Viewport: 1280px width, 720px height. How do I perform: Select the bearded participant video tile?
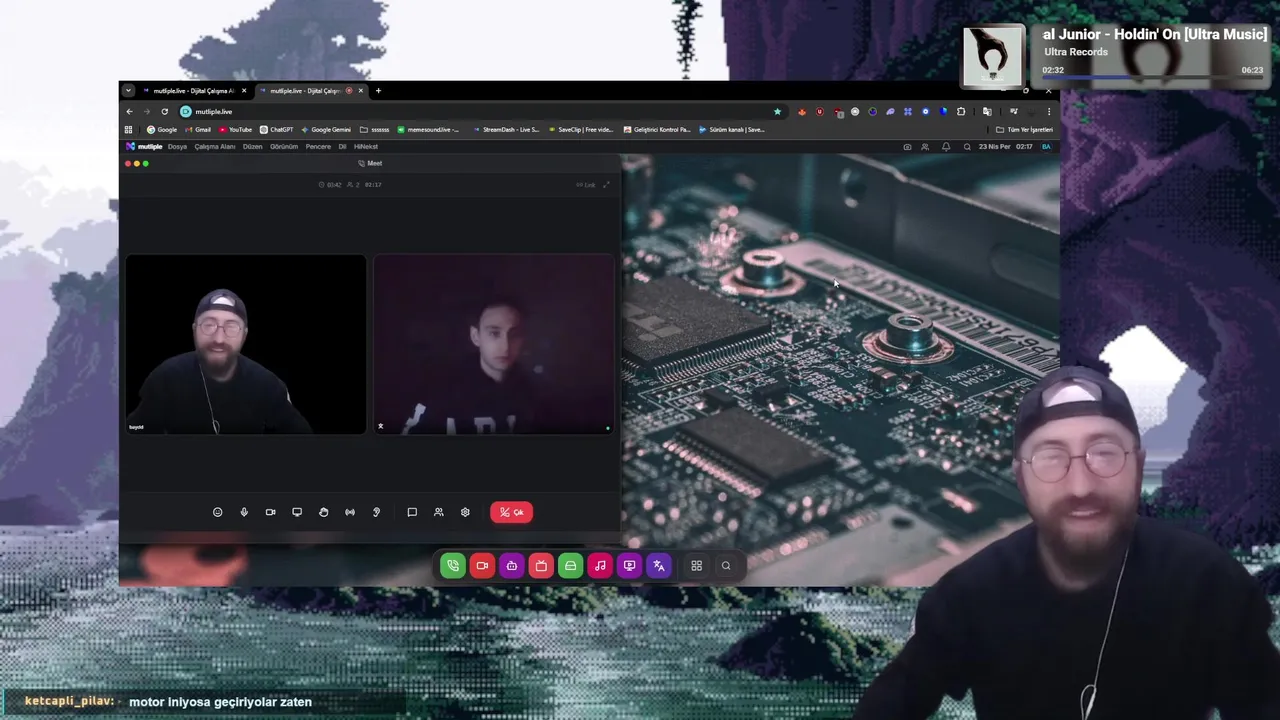point(246,344)
